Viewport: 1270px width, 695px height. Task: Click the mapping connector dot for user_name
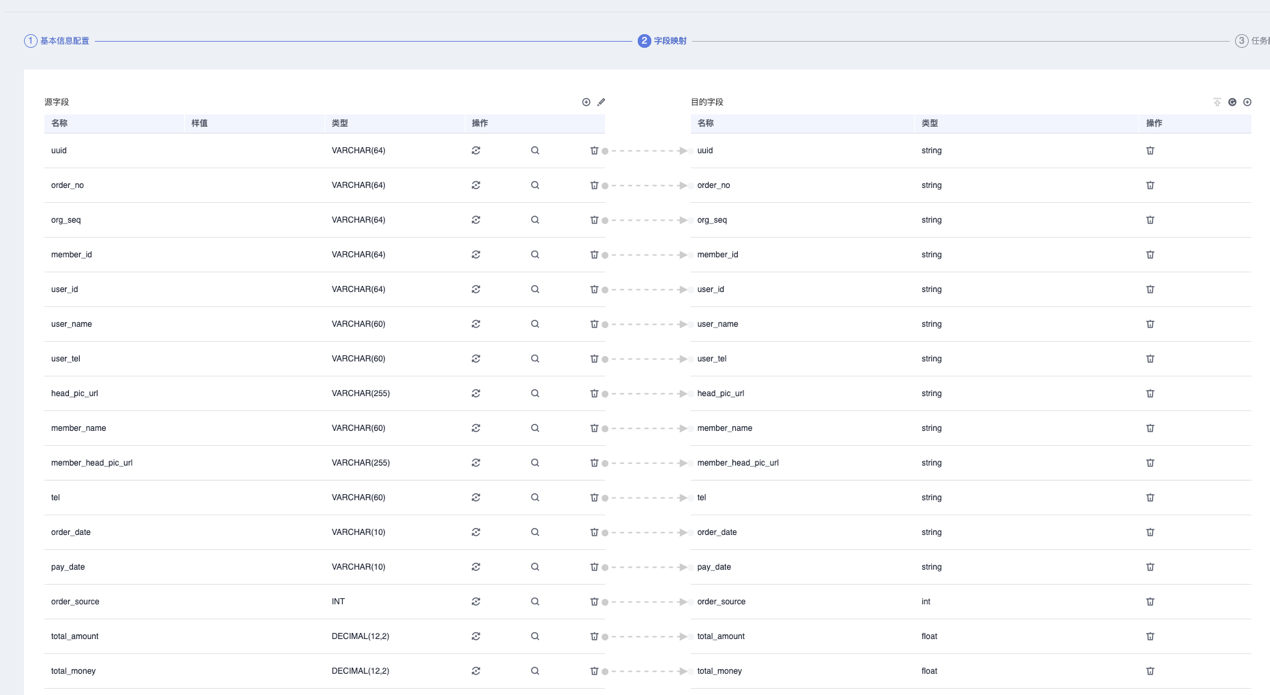pyautogui.click(x=605, y=325)
